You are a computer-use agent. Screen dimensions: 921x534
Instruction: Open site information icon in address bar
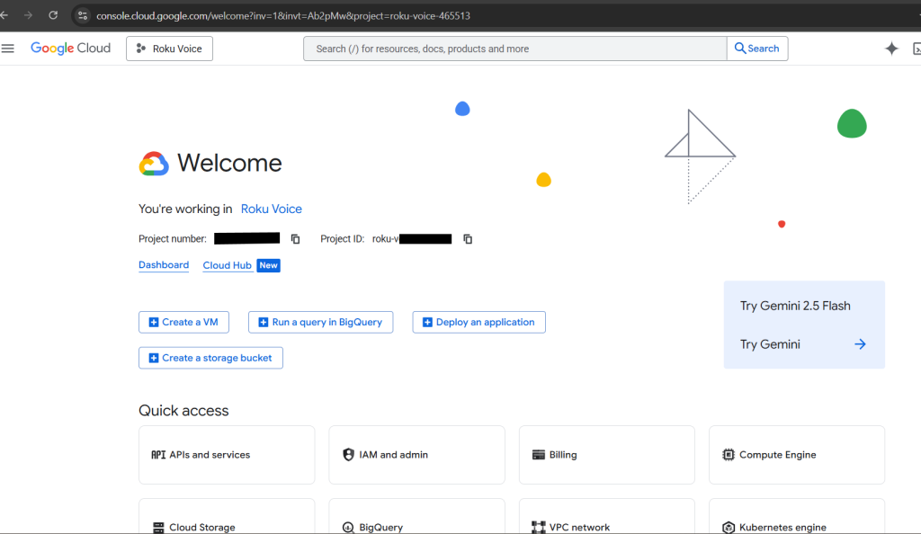[82, 16]
